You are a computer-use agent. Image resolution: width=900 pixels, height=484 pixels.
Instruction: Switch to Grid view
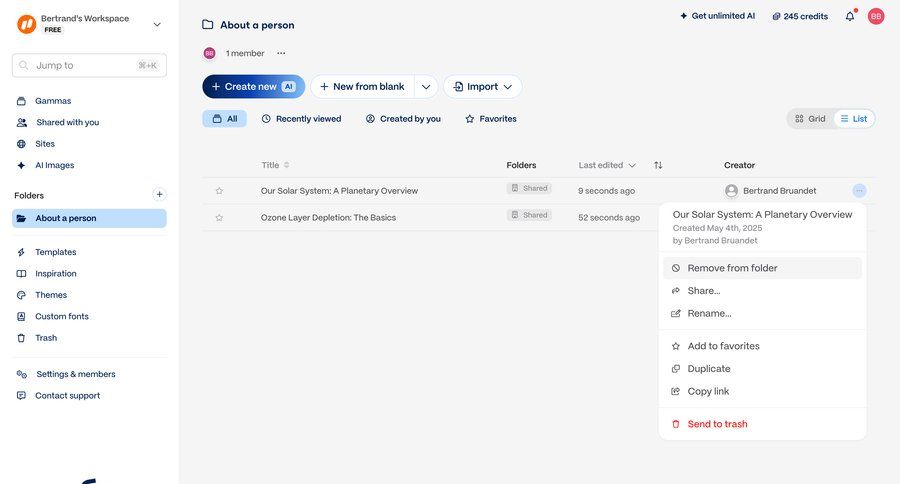pyautogui.click(x=810, y=119)
